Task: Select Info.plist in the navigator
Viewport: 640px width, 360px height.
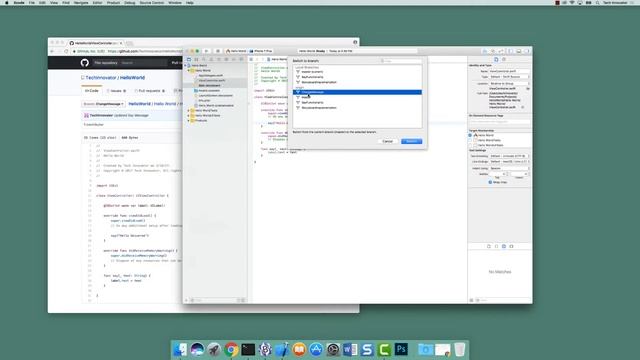Action: (x=204, y=100)
